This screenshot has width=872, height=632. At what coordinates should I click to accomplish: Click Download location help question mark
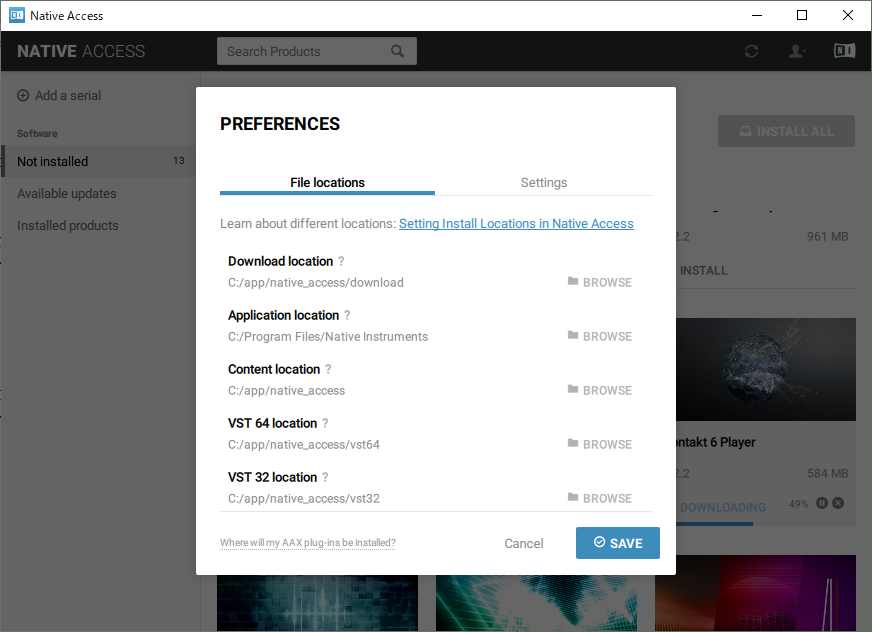tap(341, 261)
